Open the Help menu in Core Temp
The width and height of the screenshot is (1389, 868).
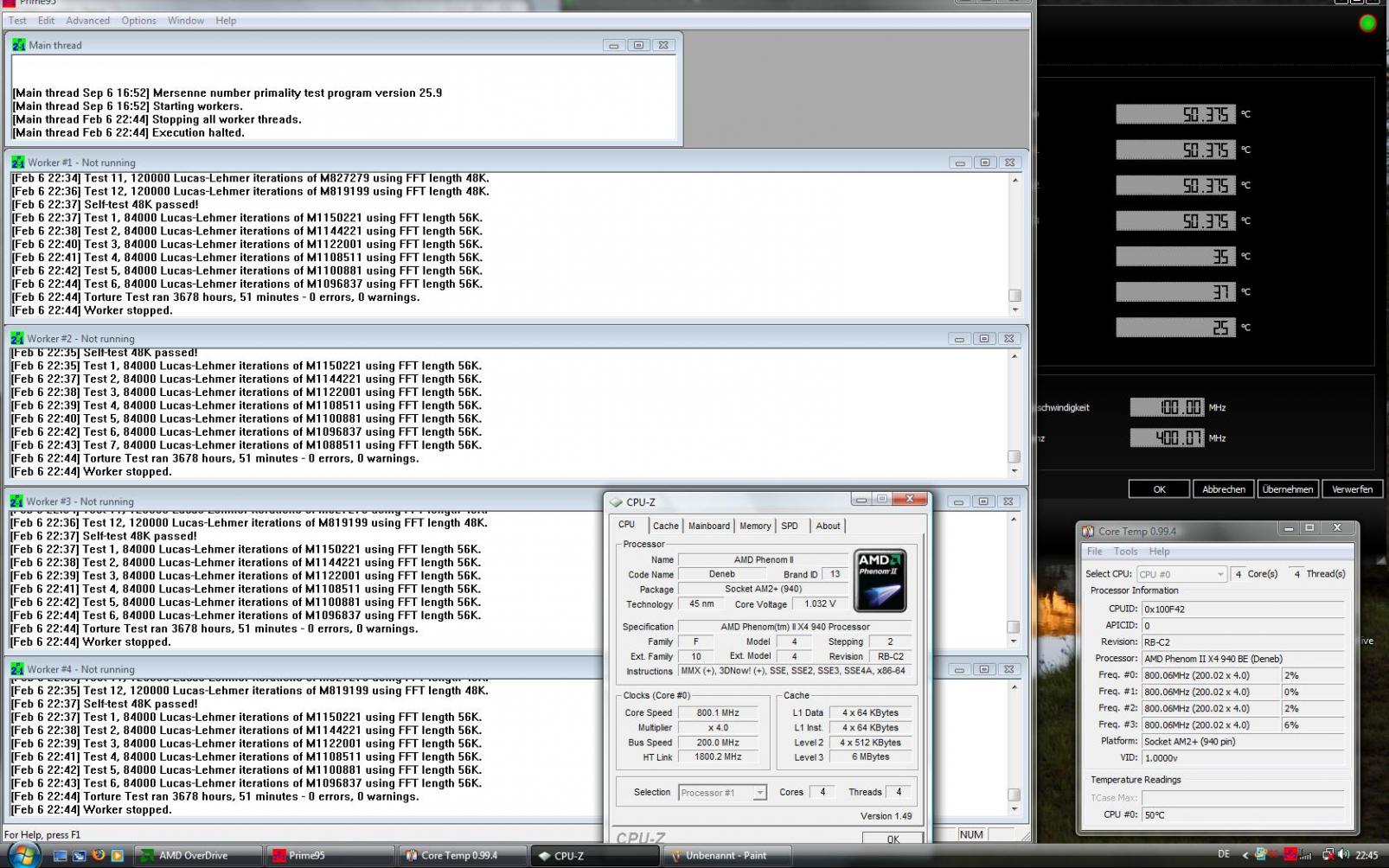(x=1159, y=552)
